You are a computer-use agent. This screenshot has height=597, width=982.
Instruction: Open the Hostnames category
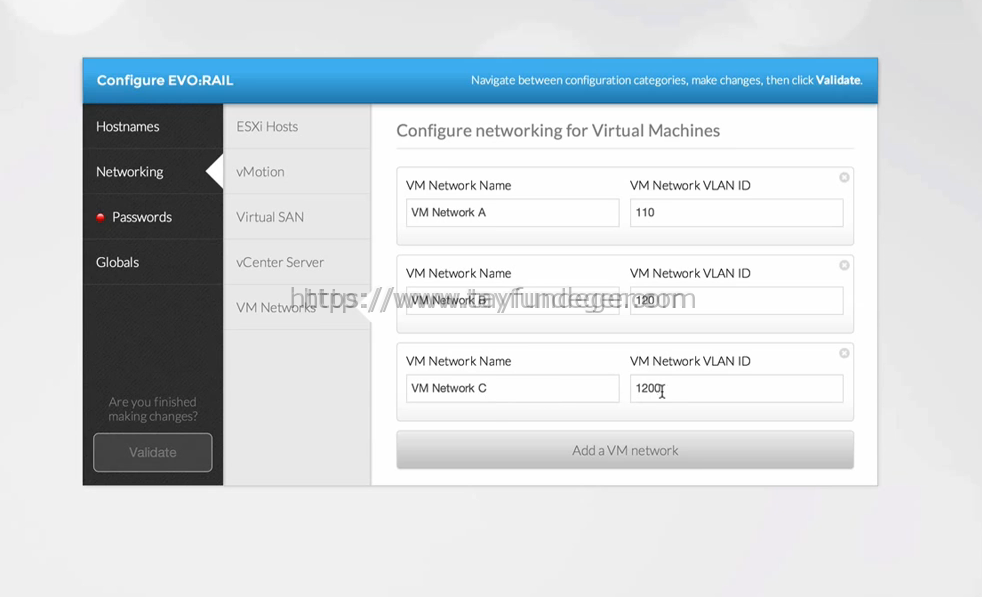tap(153, 127)
